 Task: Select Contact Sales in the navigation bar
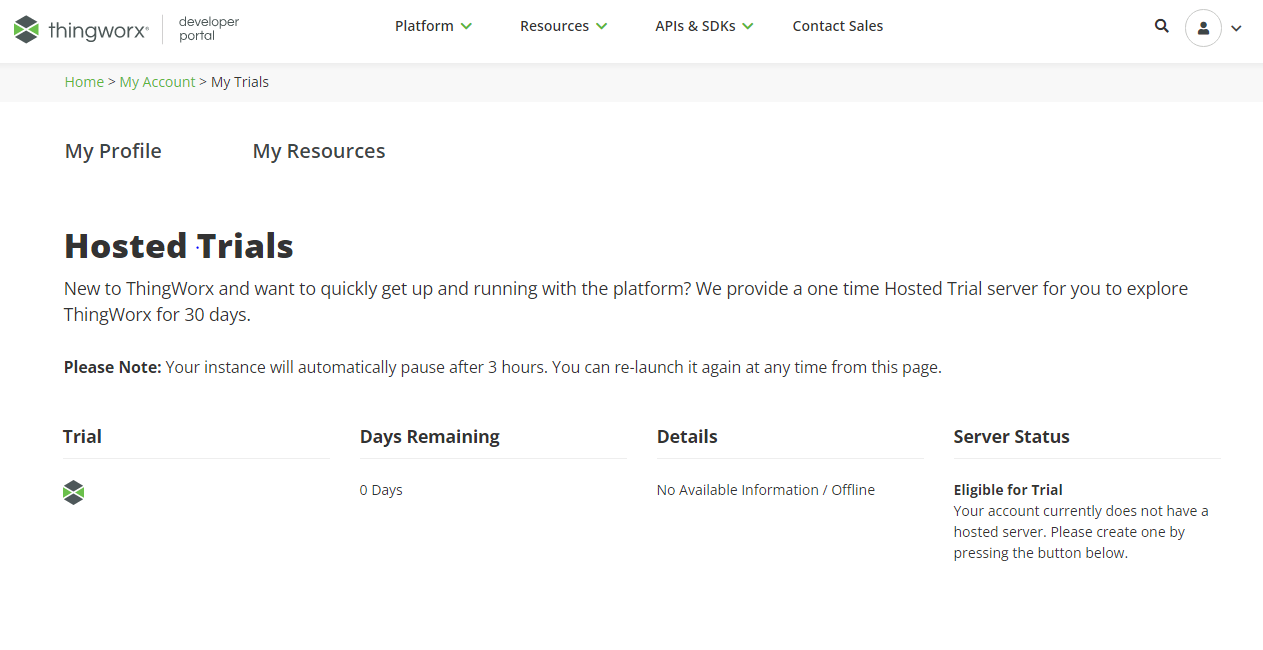click(838, 26)
